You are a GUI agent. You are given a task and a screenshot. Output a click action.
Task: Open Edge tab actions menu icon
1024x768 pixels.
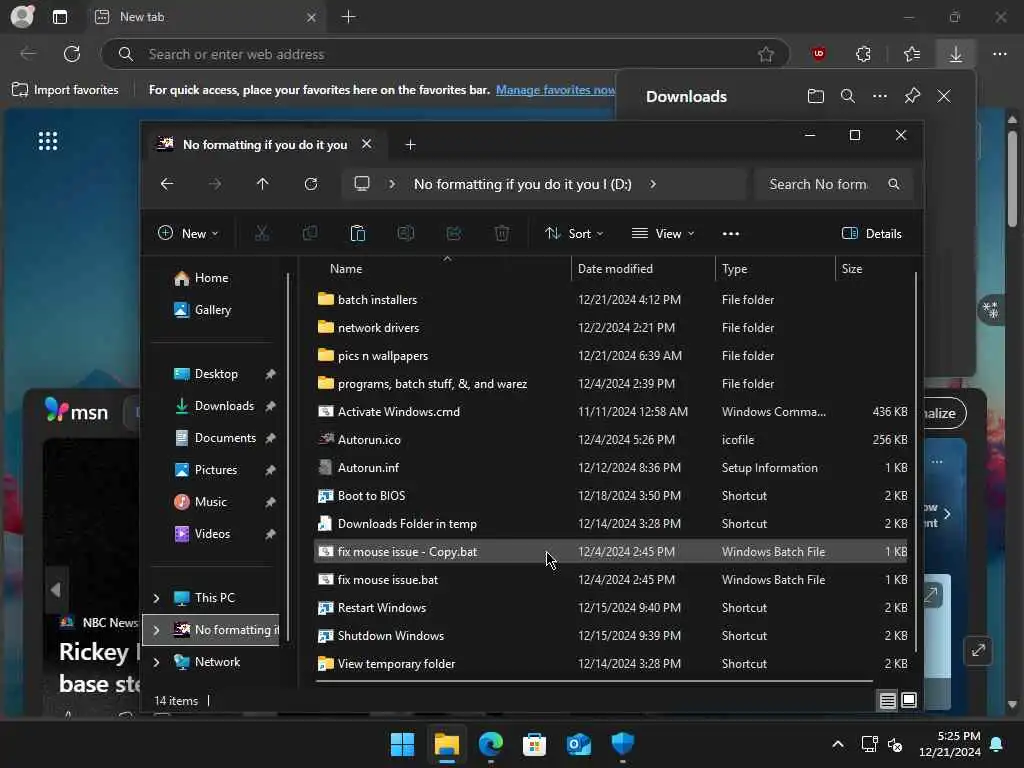tap(59, 17)
